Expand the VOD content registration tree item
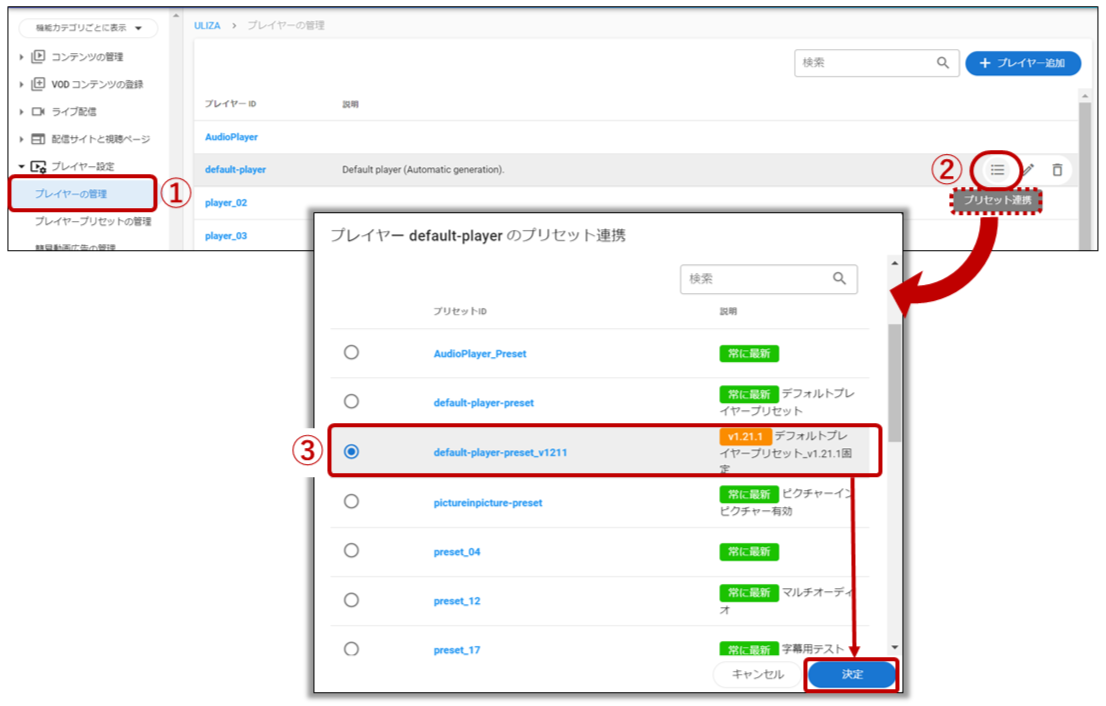Viewport: 1106px width, 706px height. tap(22, 85)
